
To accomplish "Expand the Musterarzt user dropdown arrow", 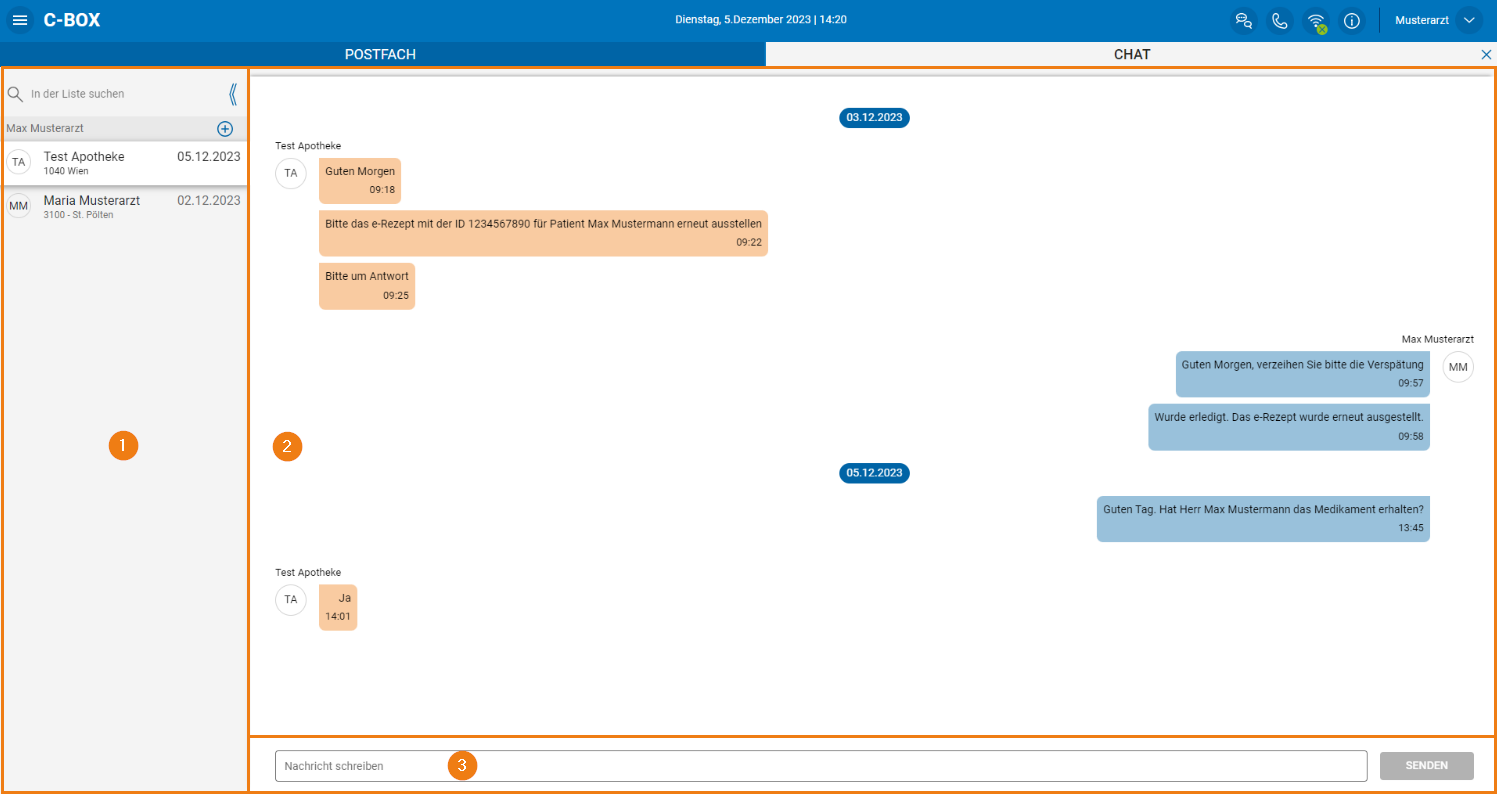I will tap(1469, 20).
